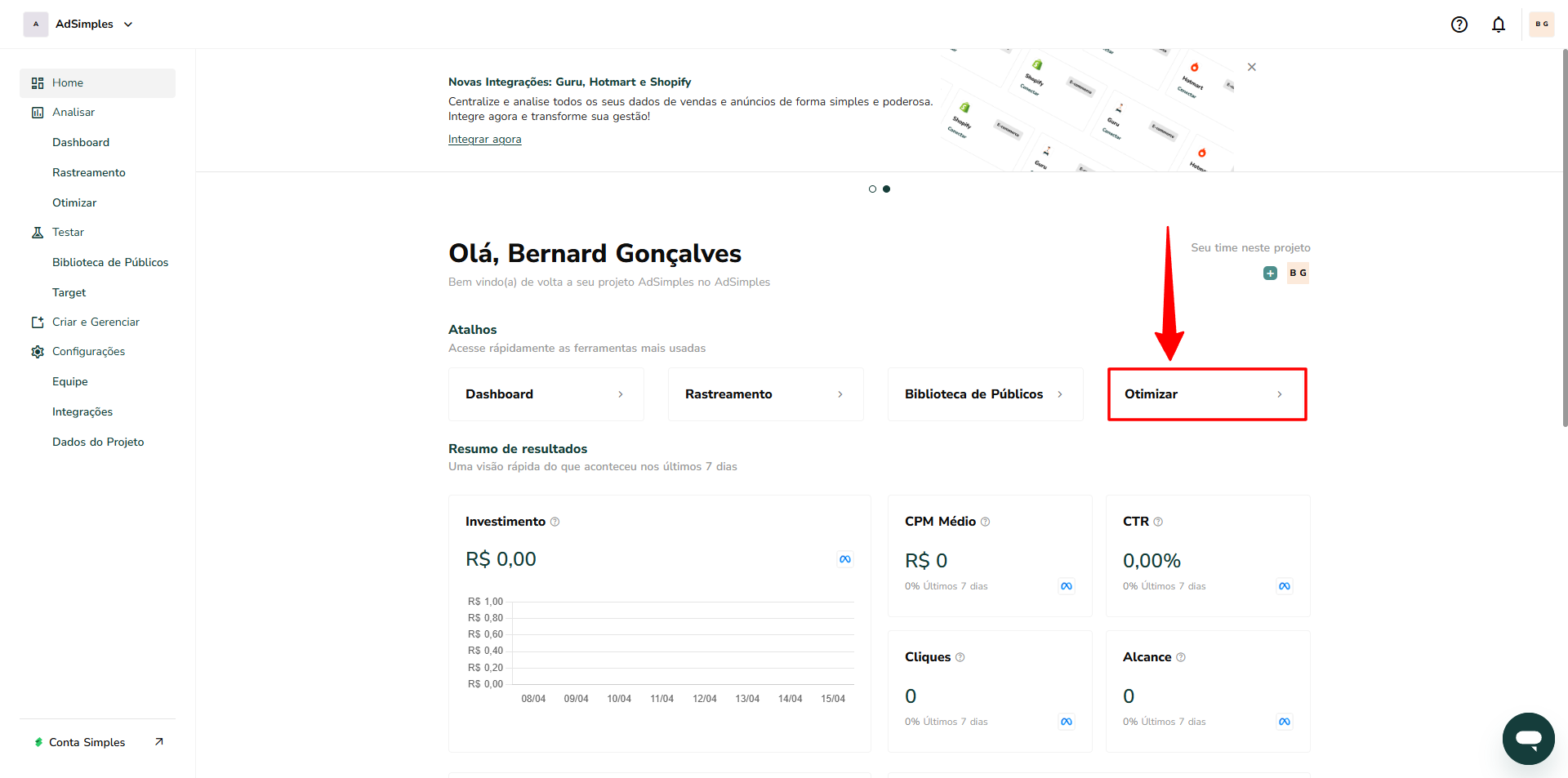
Task: Open the Biblioteca de Públicos shortcut card
Action: click(x=986, y=394)
